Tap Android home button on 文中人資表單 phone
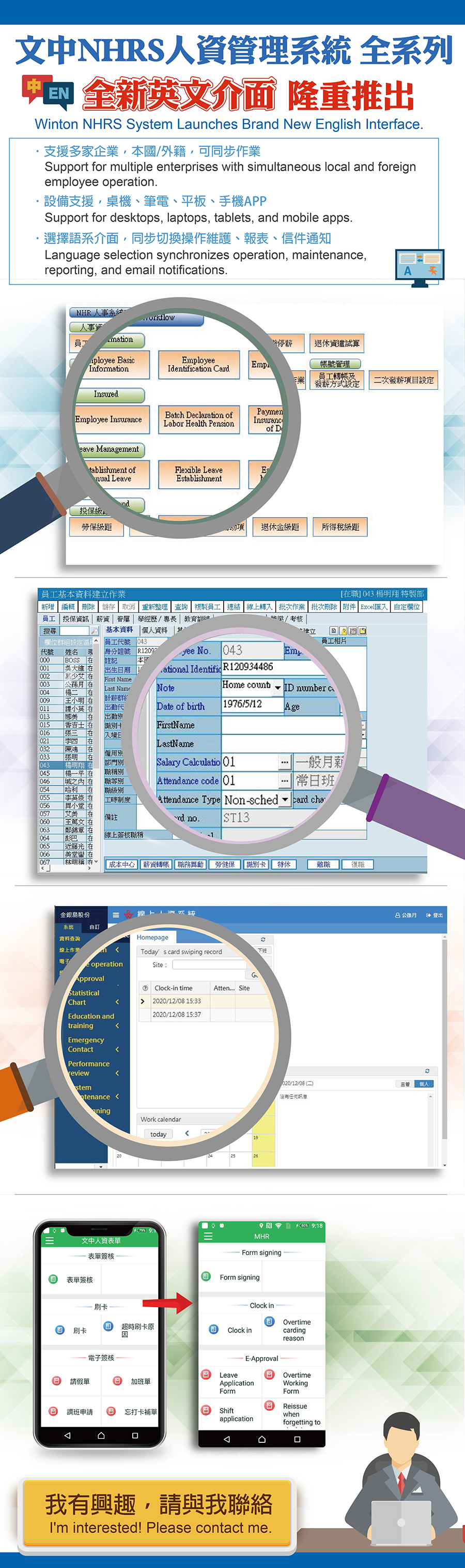This screenshot has height=1568, width=465. pos(101,1435)
